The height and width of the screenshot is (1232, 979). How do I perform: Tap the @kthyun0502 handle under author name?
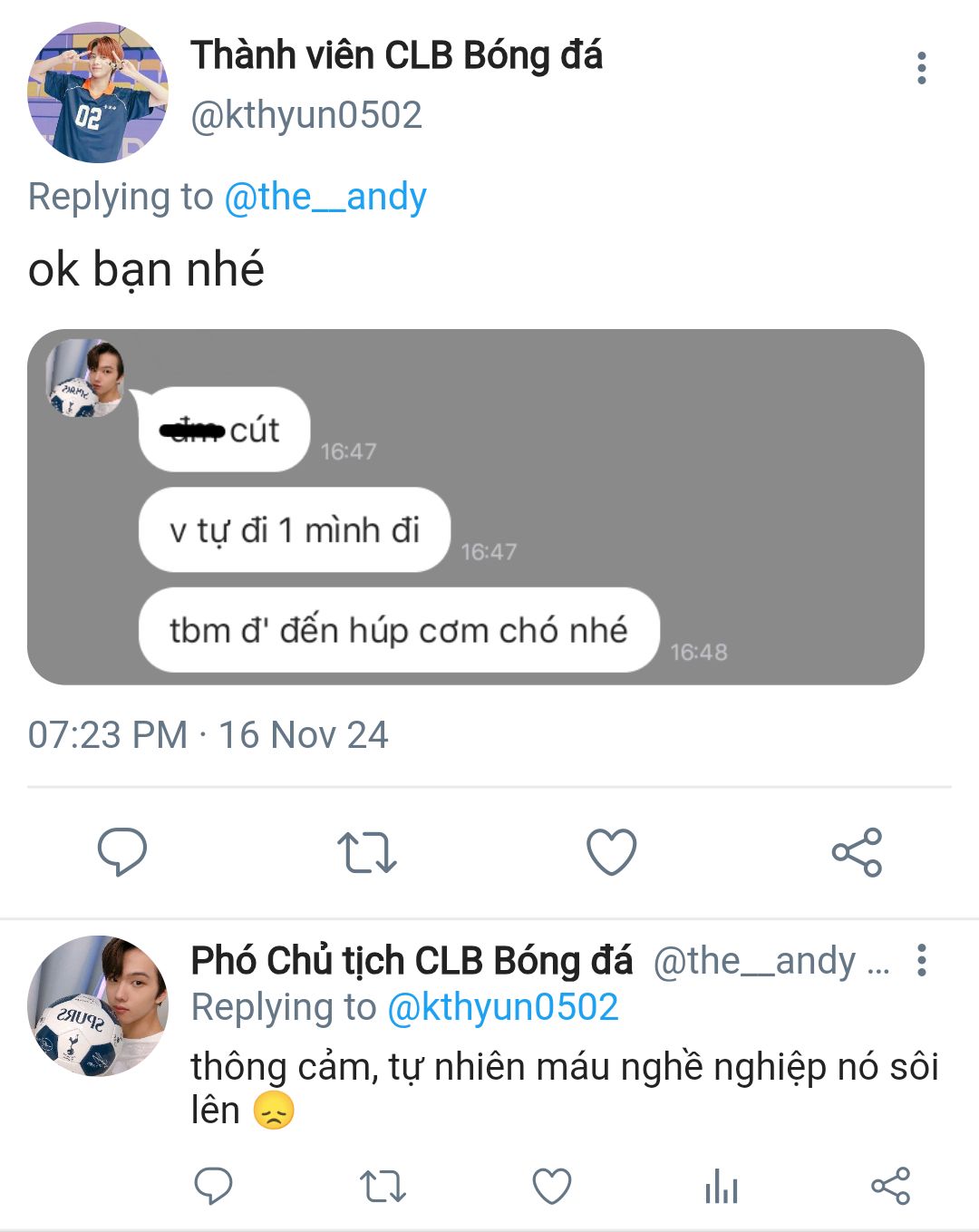point(306,115)
